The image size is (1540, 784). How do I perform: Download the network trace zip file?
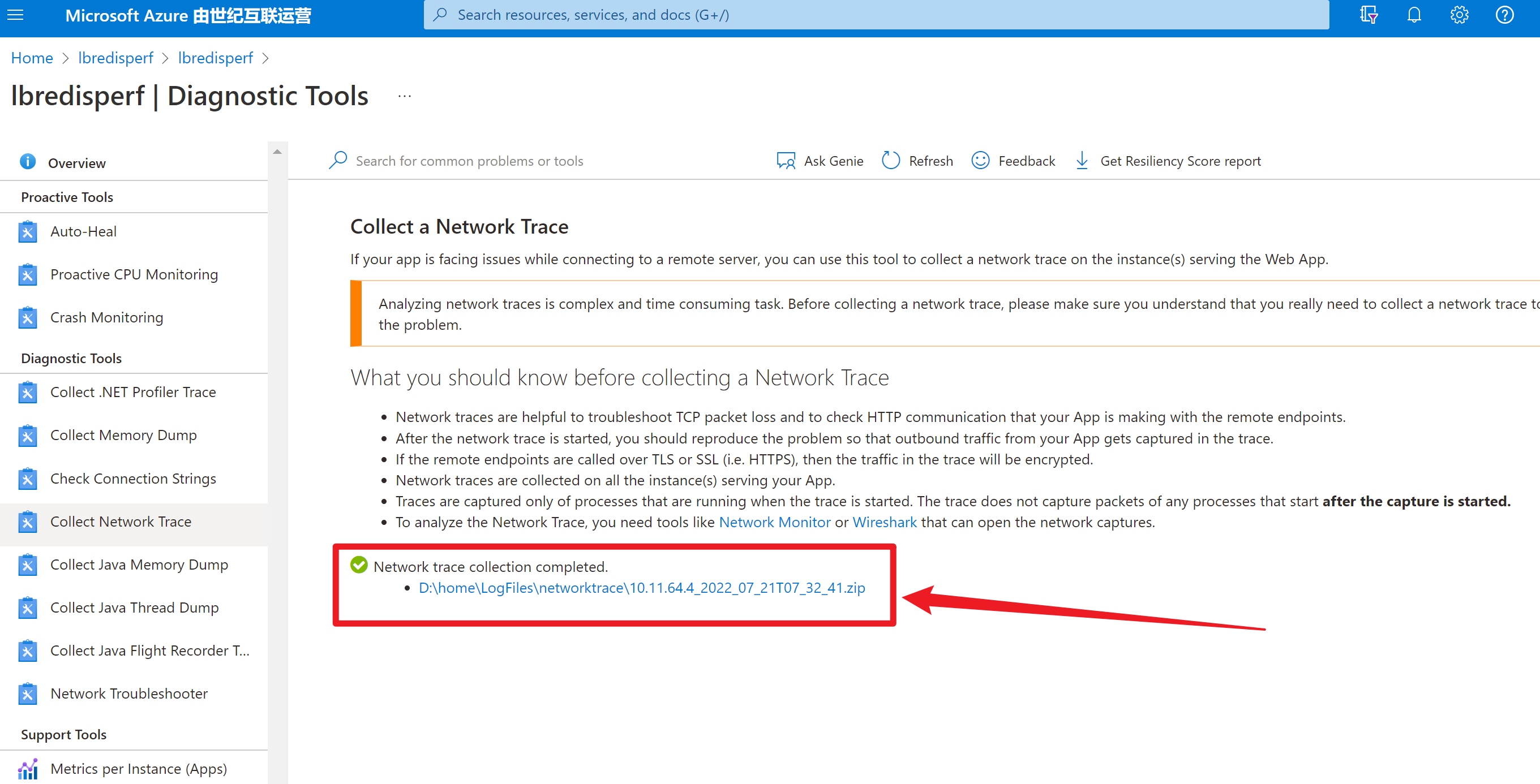[641, 588]
